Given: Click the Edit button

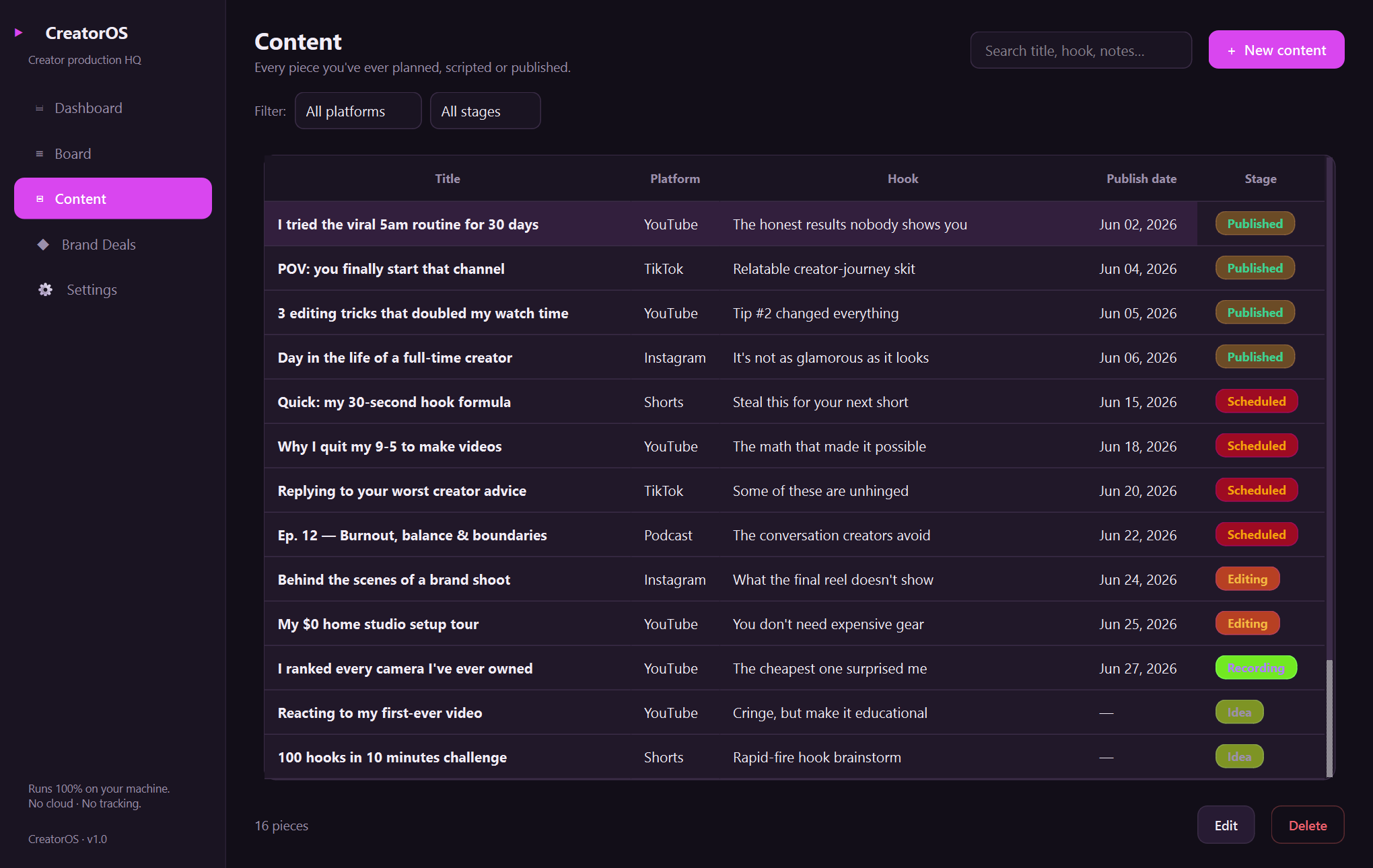Looking at the screenshot, I should (x=1226, y=825).
